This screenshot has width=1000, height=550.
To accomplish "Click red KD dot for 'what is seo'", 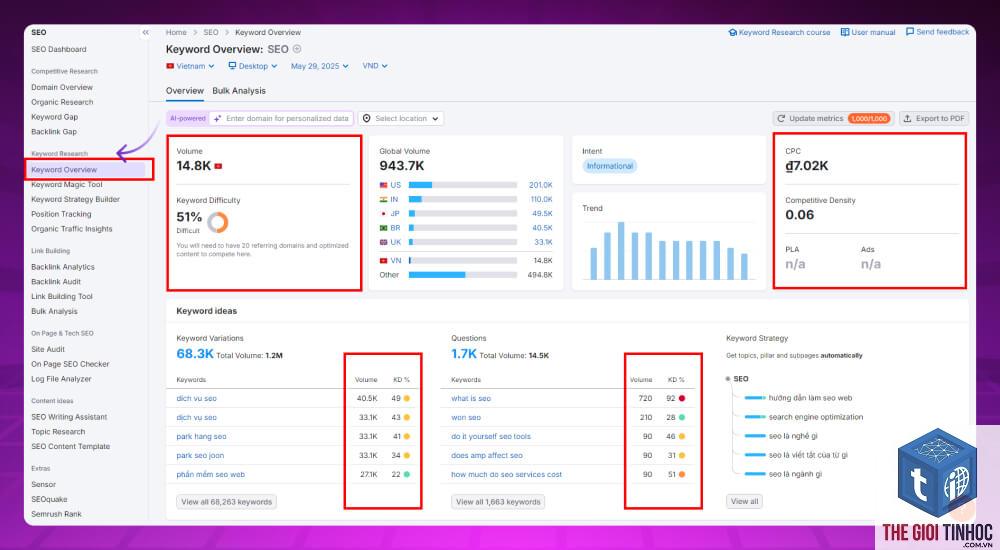I will coord(682,398).
